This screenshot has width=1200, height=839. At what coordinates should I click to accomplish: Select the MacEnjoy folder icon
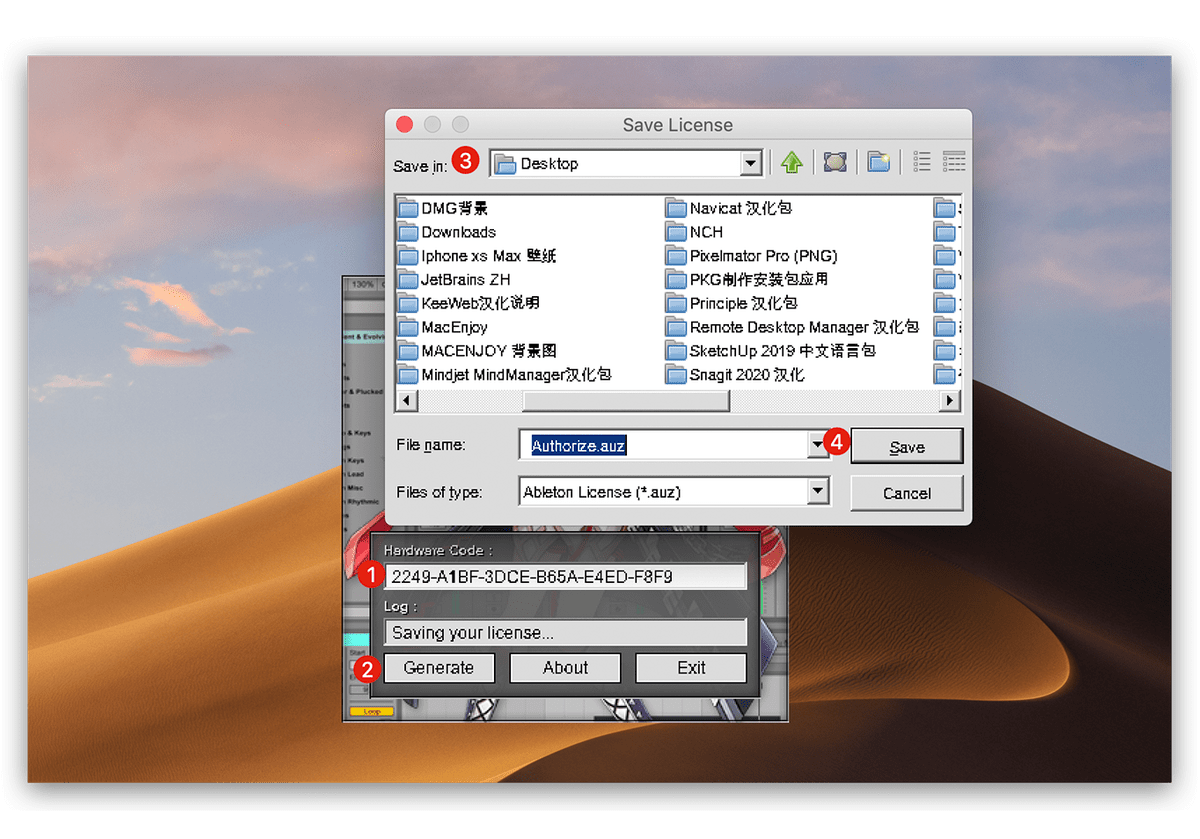(x=408, y=327)
